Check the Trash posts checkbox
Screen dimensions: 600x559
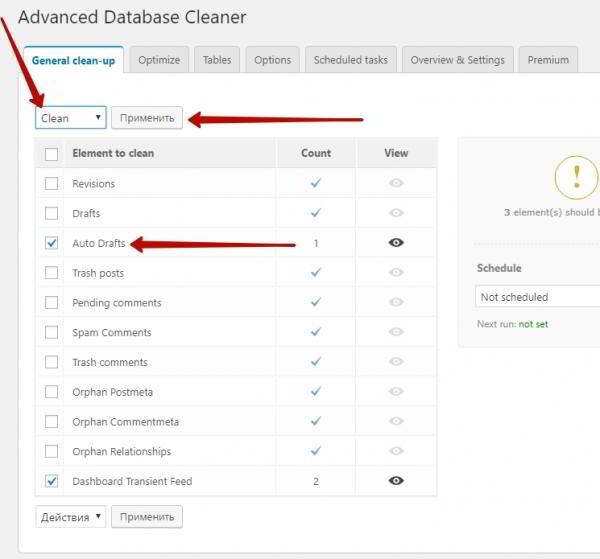click(51, 273)
